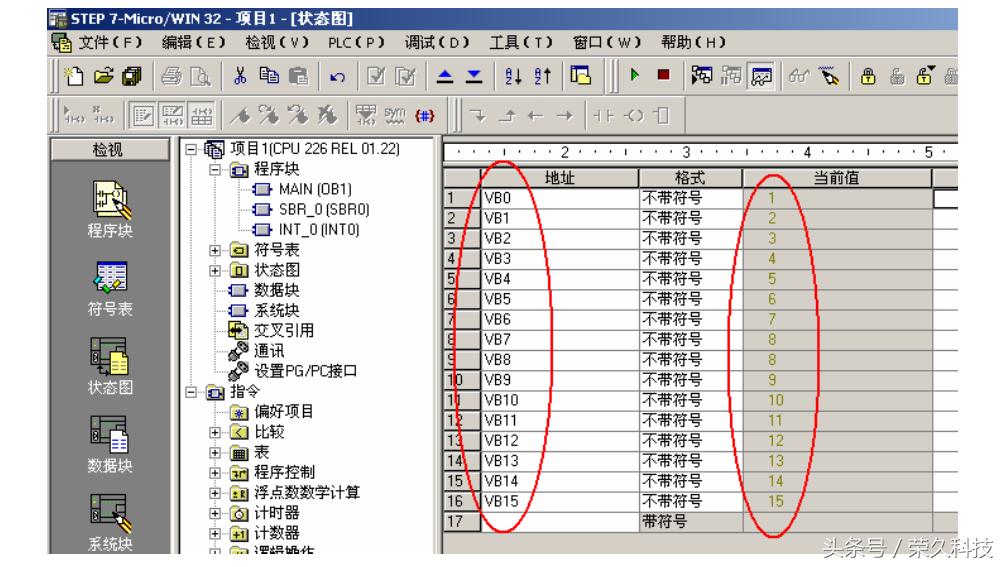Collapse the 程序块 tree node
This screenshot has height=567, width=1007.
pyautogui.click(x=215, y=170)
